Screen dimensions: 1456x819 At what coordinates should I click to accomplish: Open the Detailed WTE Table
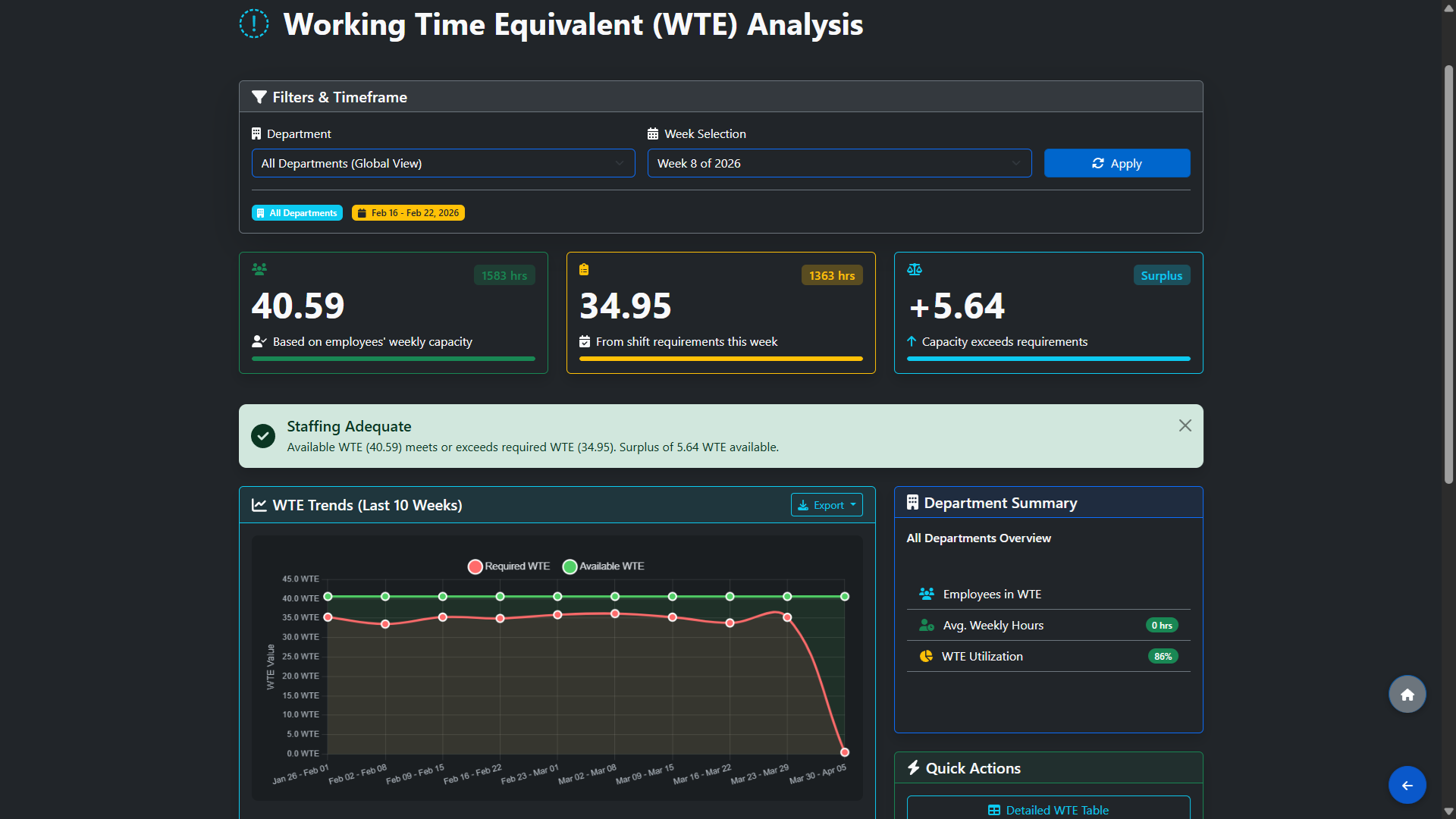(x=1048, y=809)
